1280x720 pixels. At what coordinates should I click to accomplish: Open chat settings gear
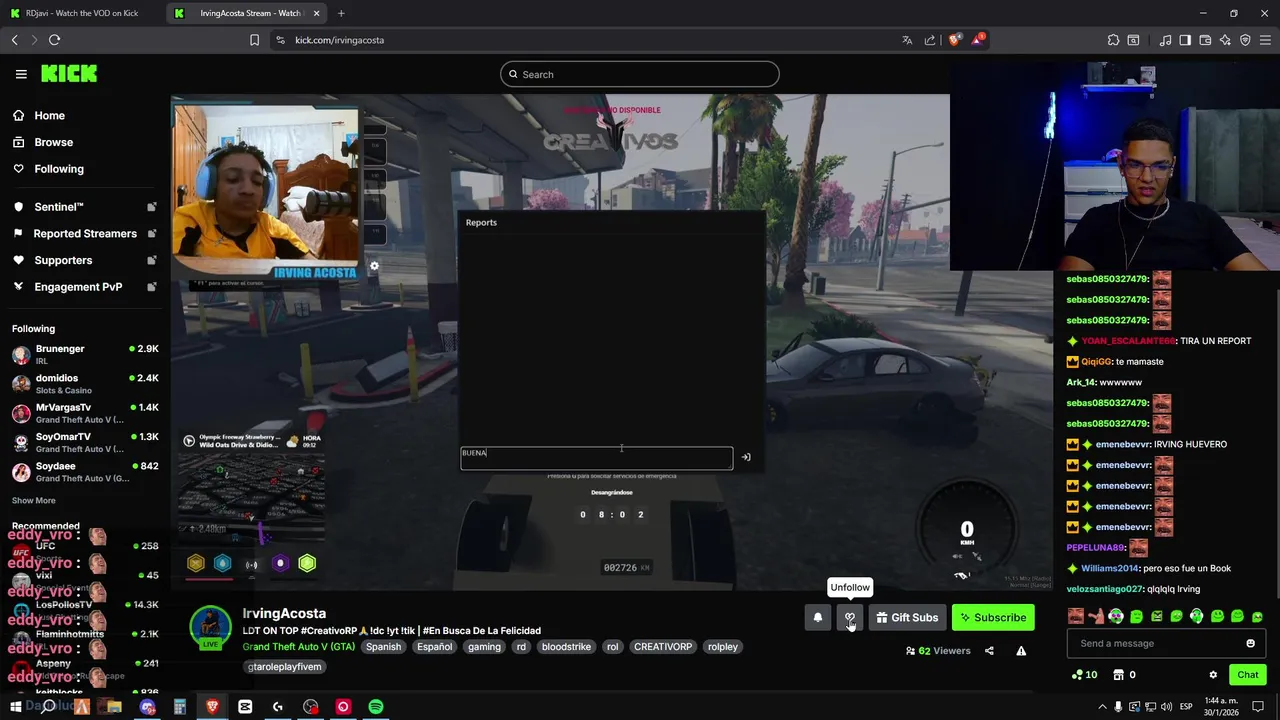pyautogui.click(x=1213, y=675)
